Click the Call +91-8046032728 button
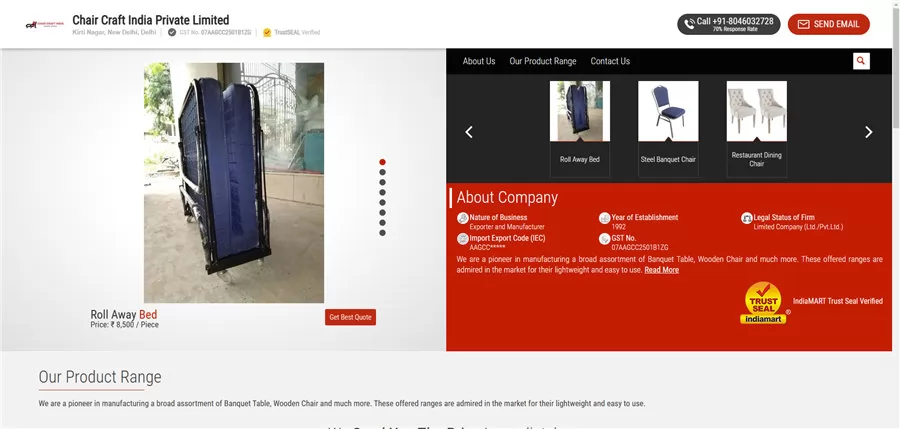This screenshot has width=900, height=429. pyautogui.click(x=728, y=24)
